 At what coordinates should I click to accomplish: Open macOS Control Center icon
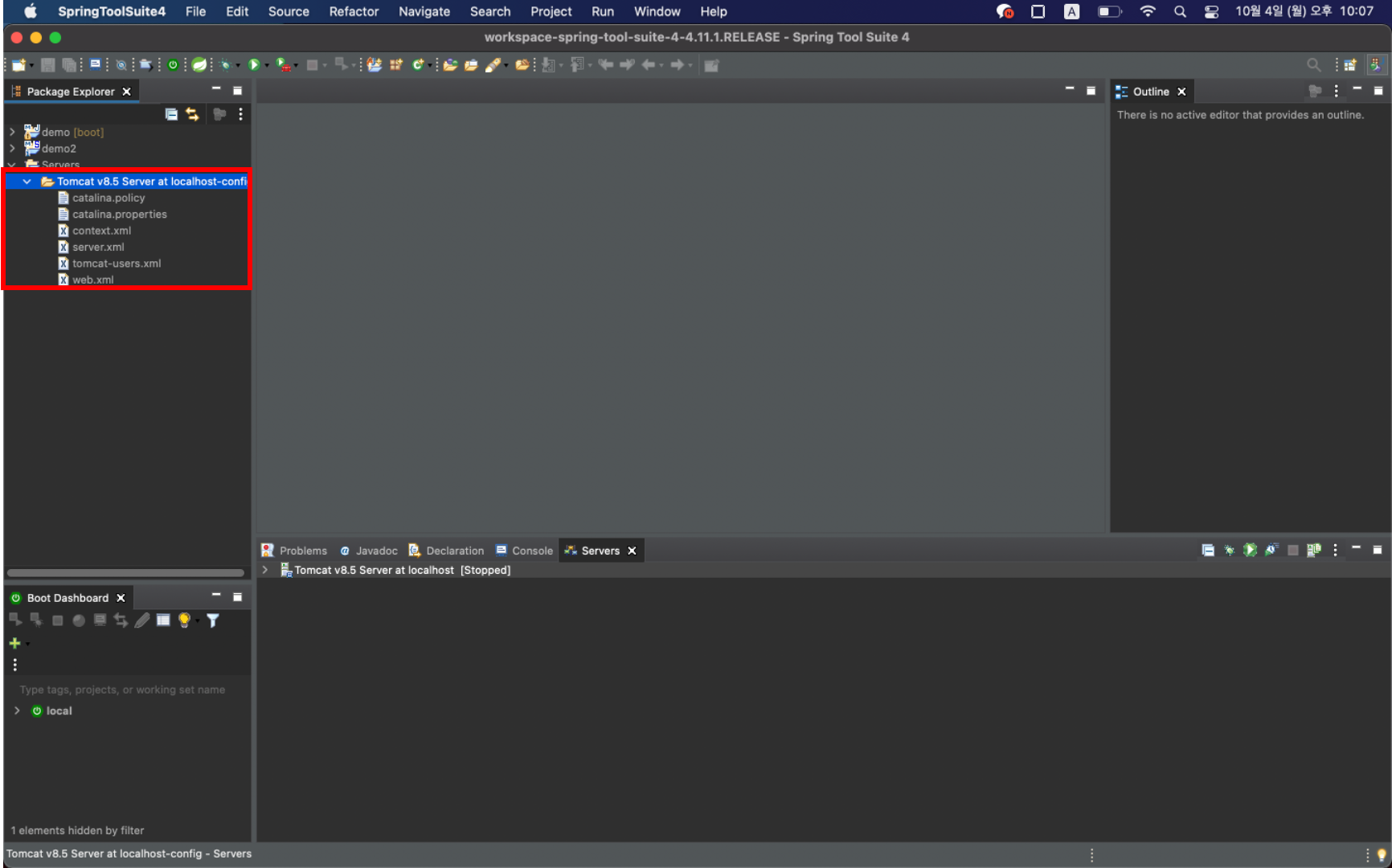click(x=1211, y=11)
